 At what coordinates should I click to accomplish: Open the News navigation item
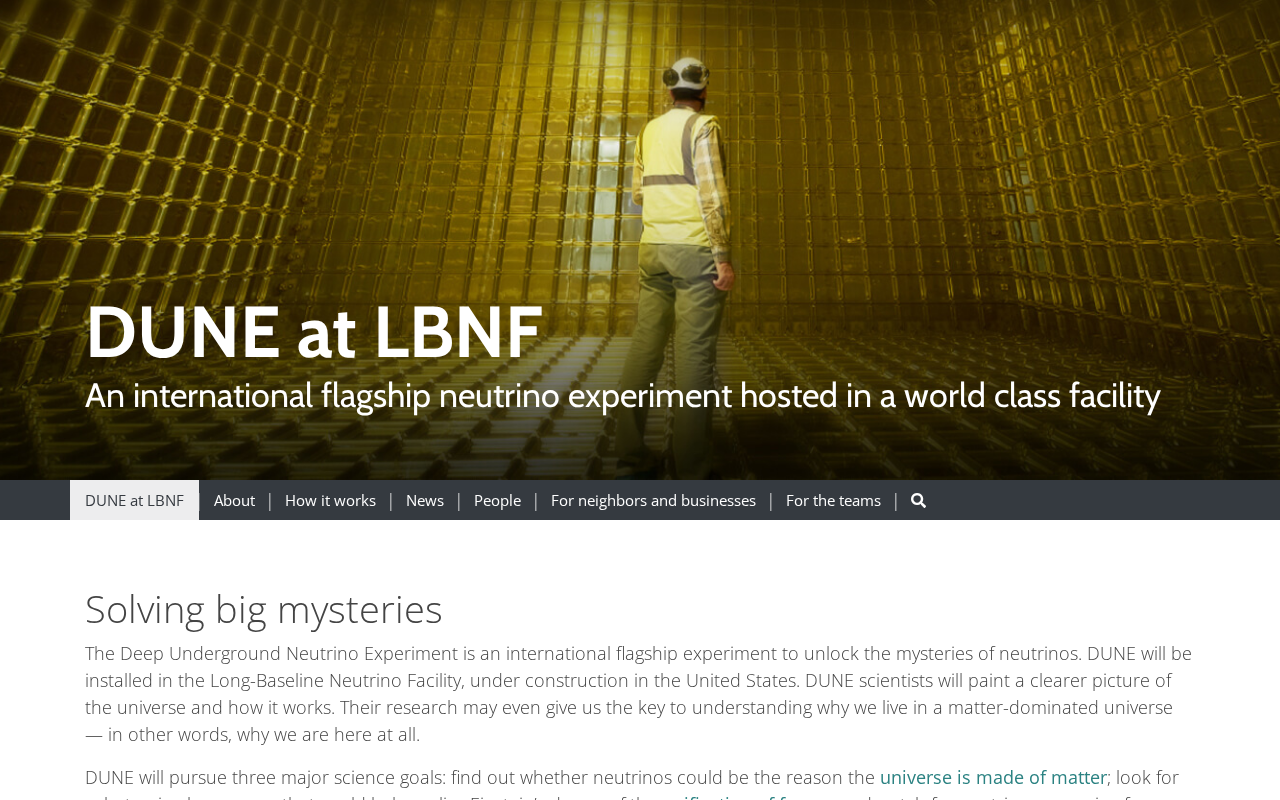(x=425, y=500)
